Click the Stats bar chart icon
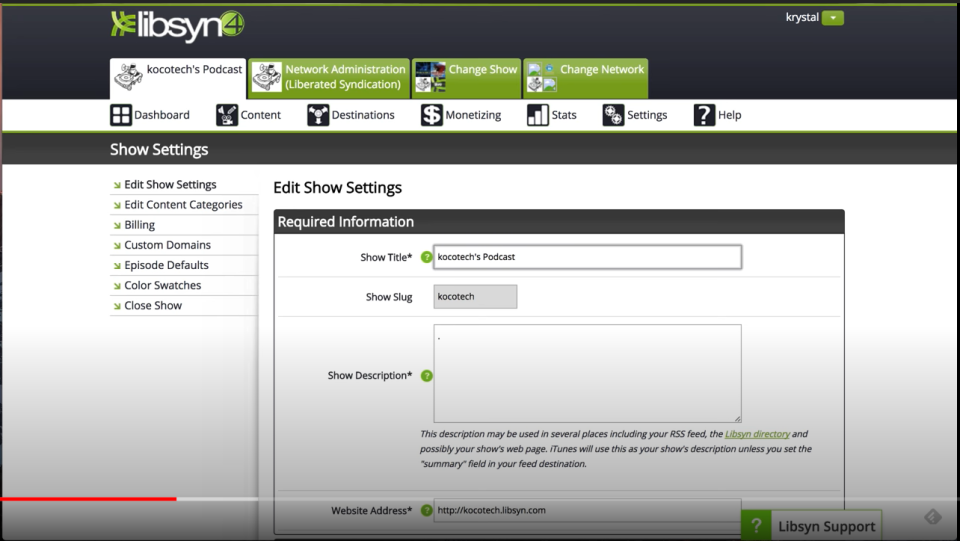Image resolution: width=960 pixels, height=541 pixels. (x=538, y=115)
